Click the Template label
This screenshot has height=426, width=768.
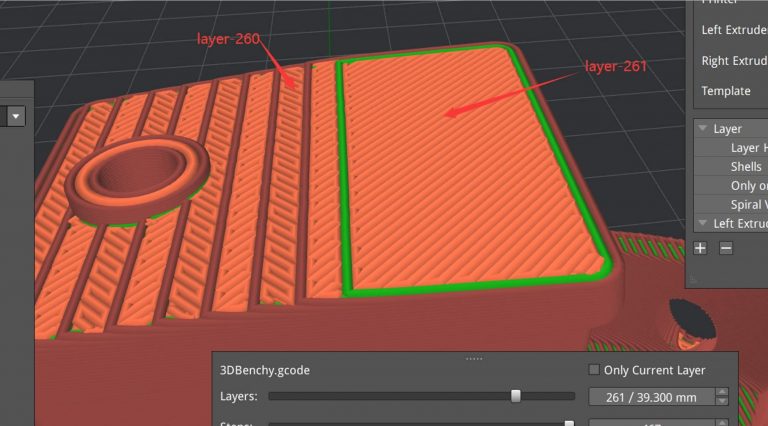[x=726, y=91]
